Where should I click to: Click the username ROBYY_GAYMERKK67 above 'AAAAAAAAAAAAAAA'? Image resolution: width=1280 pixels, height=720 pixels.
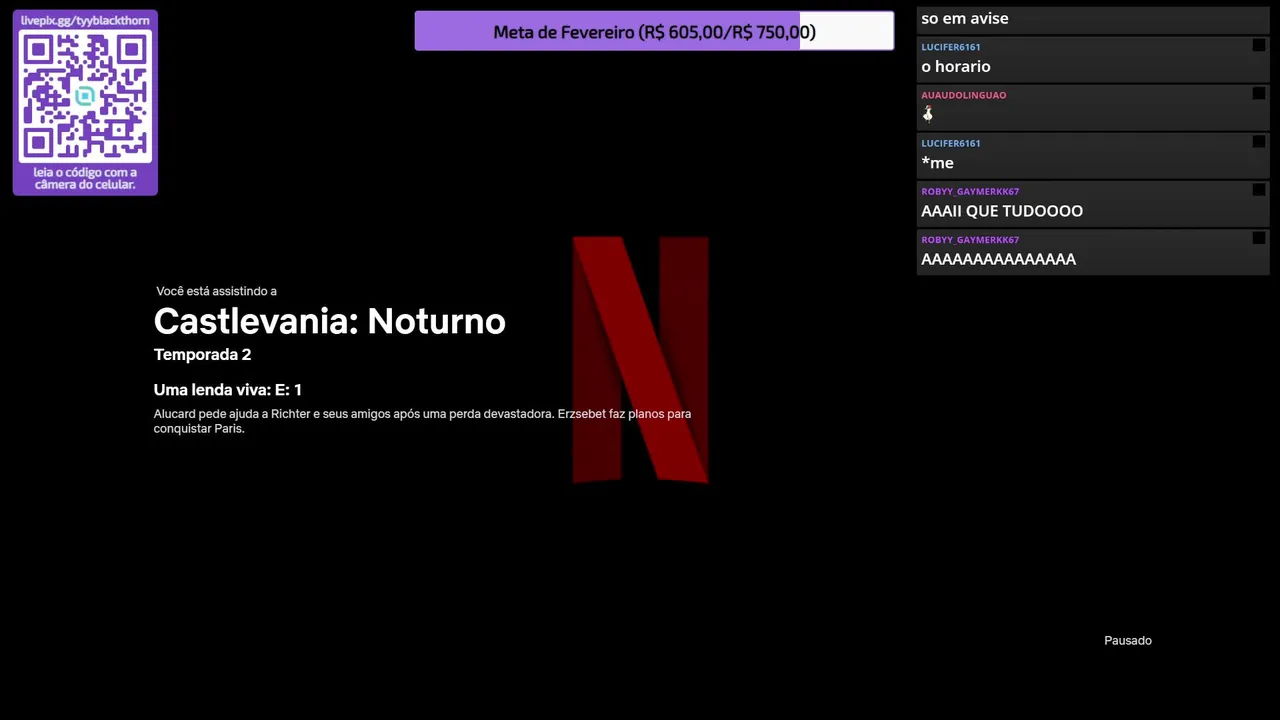click(x=970, y=240)
